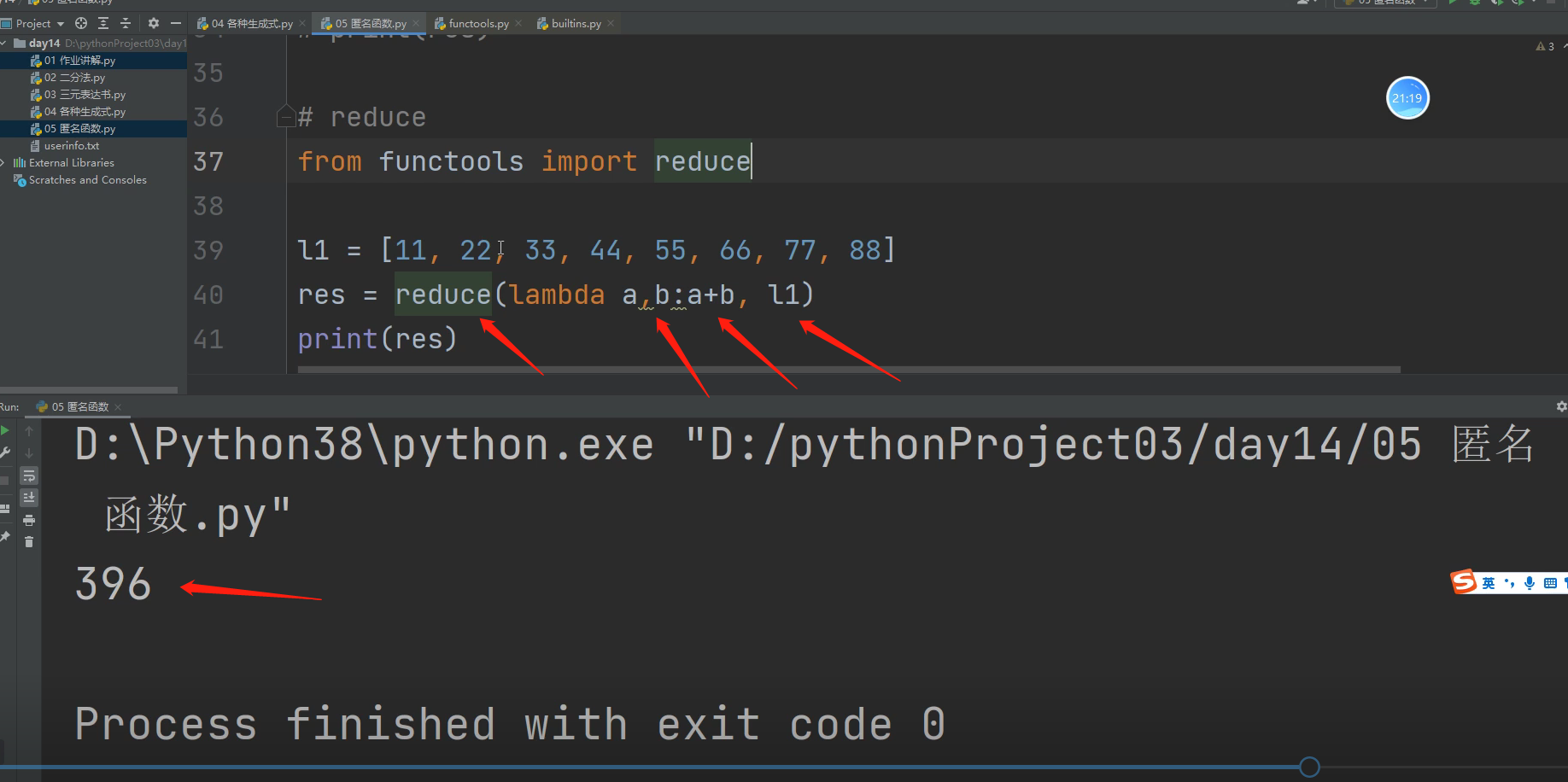This screenshot has width=1568, height=782.
Task: Open Run panel settings gear
Action: click(x=1561, y=407)
